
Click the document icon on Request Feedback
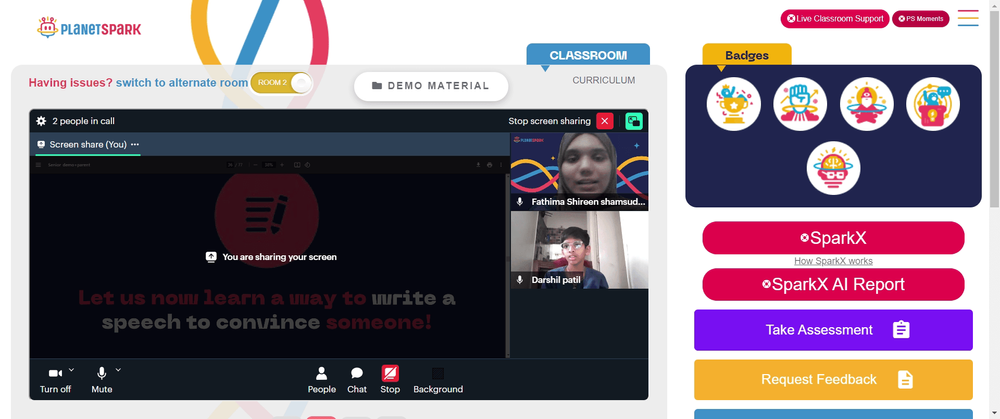click(x=905, y=379)
